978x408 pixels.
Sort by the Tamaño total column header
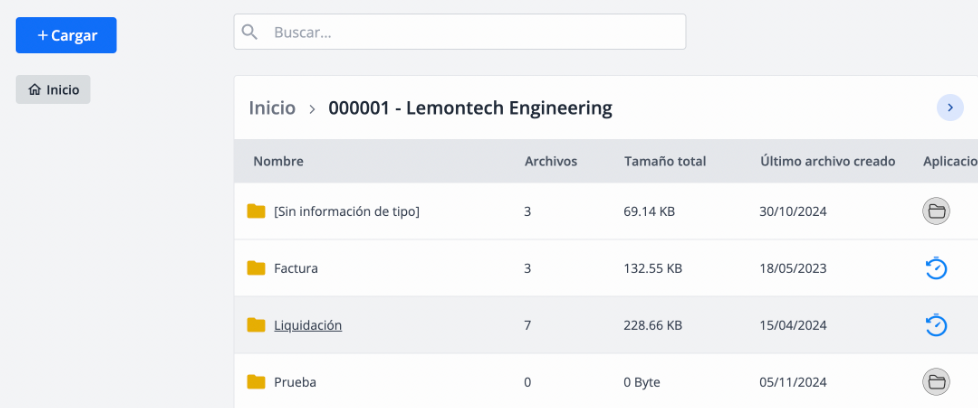(665, 161)
